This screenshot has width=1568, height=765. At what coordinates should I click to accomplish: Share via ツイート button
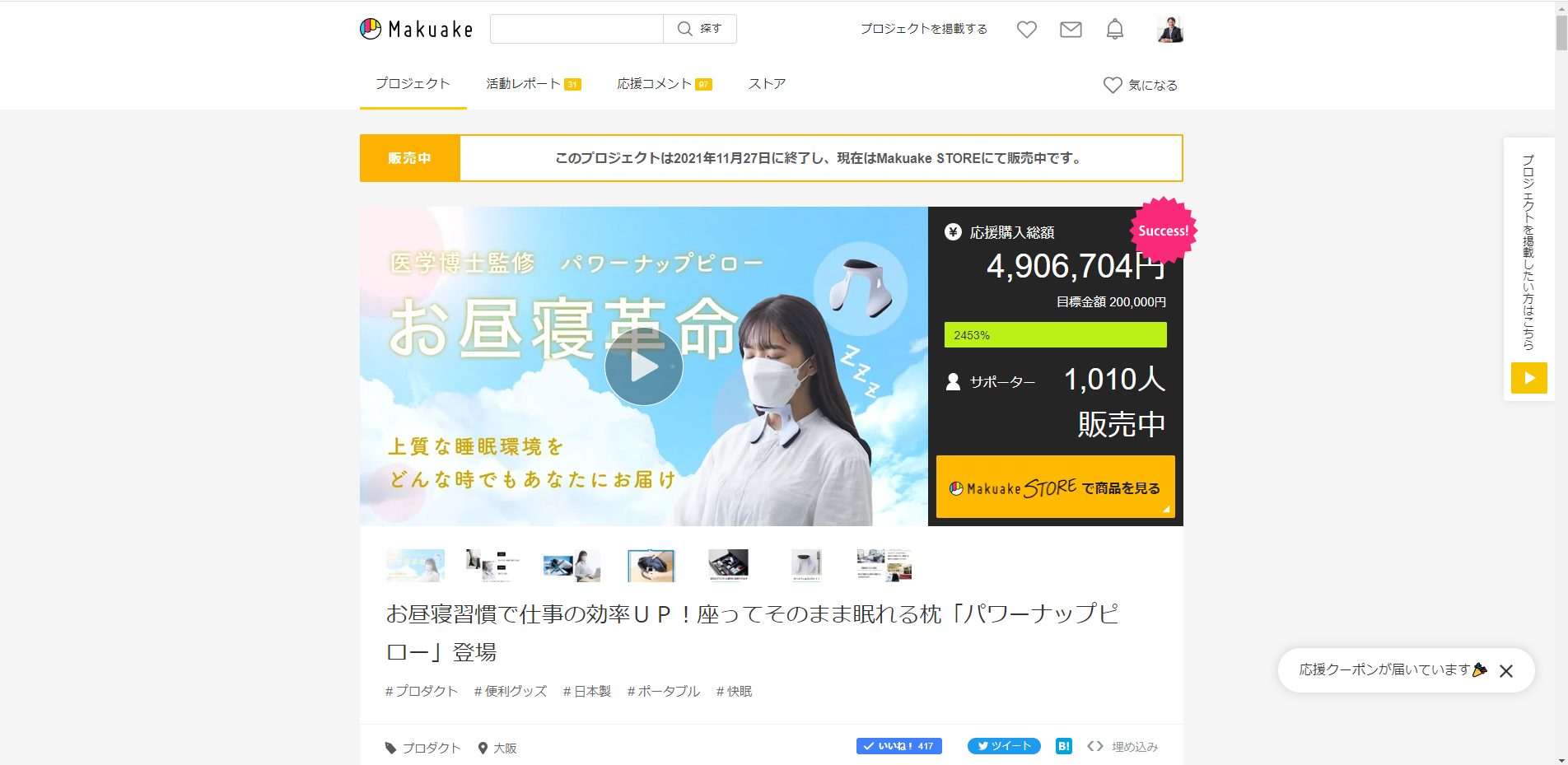[1004, 746]
